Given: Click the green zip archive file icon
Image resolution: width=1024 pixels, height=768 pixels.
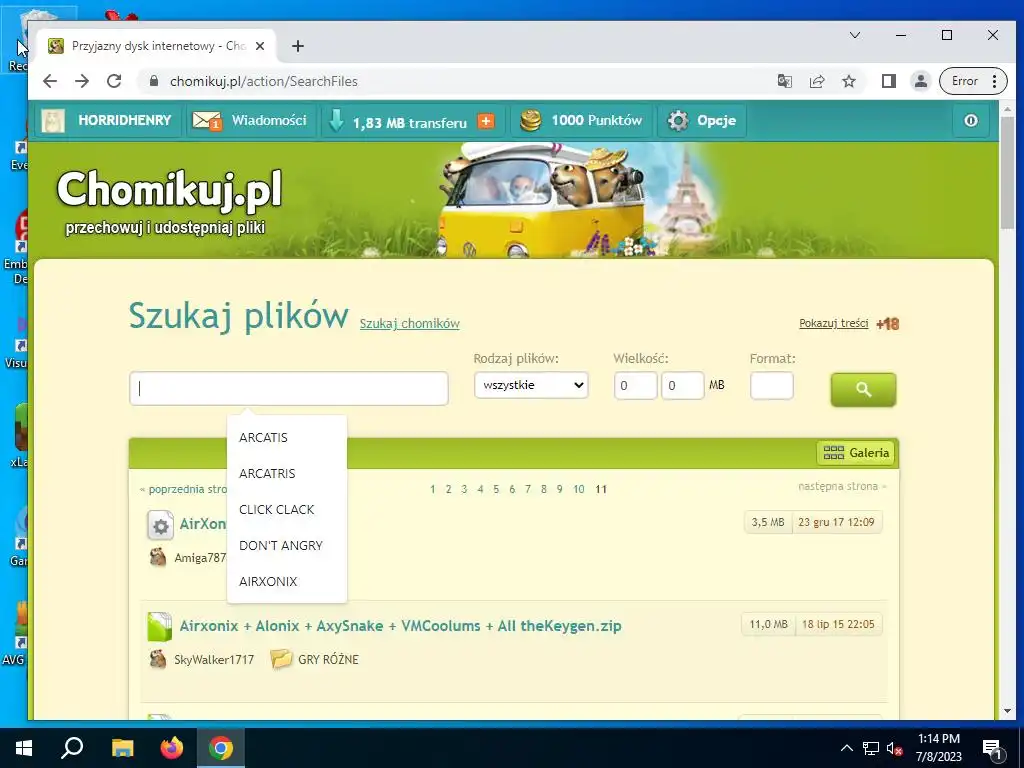Looking at the screenshot, I should coord(159,626).
